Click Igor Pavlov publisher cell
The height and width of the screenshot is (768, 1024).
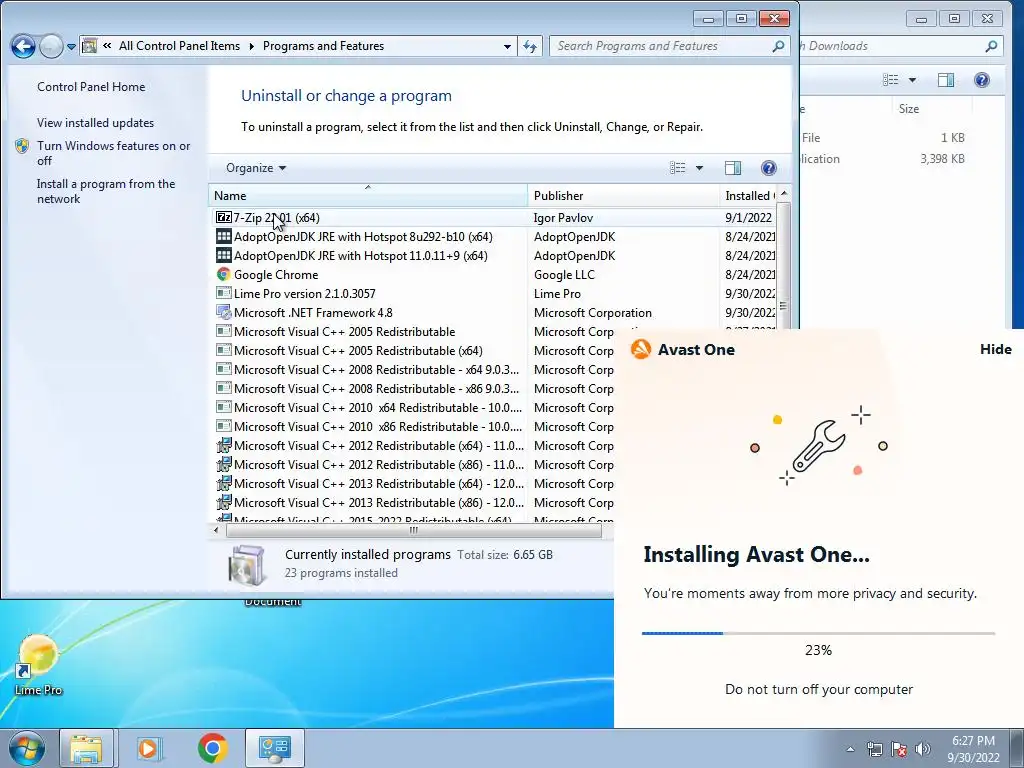point(563,217)
